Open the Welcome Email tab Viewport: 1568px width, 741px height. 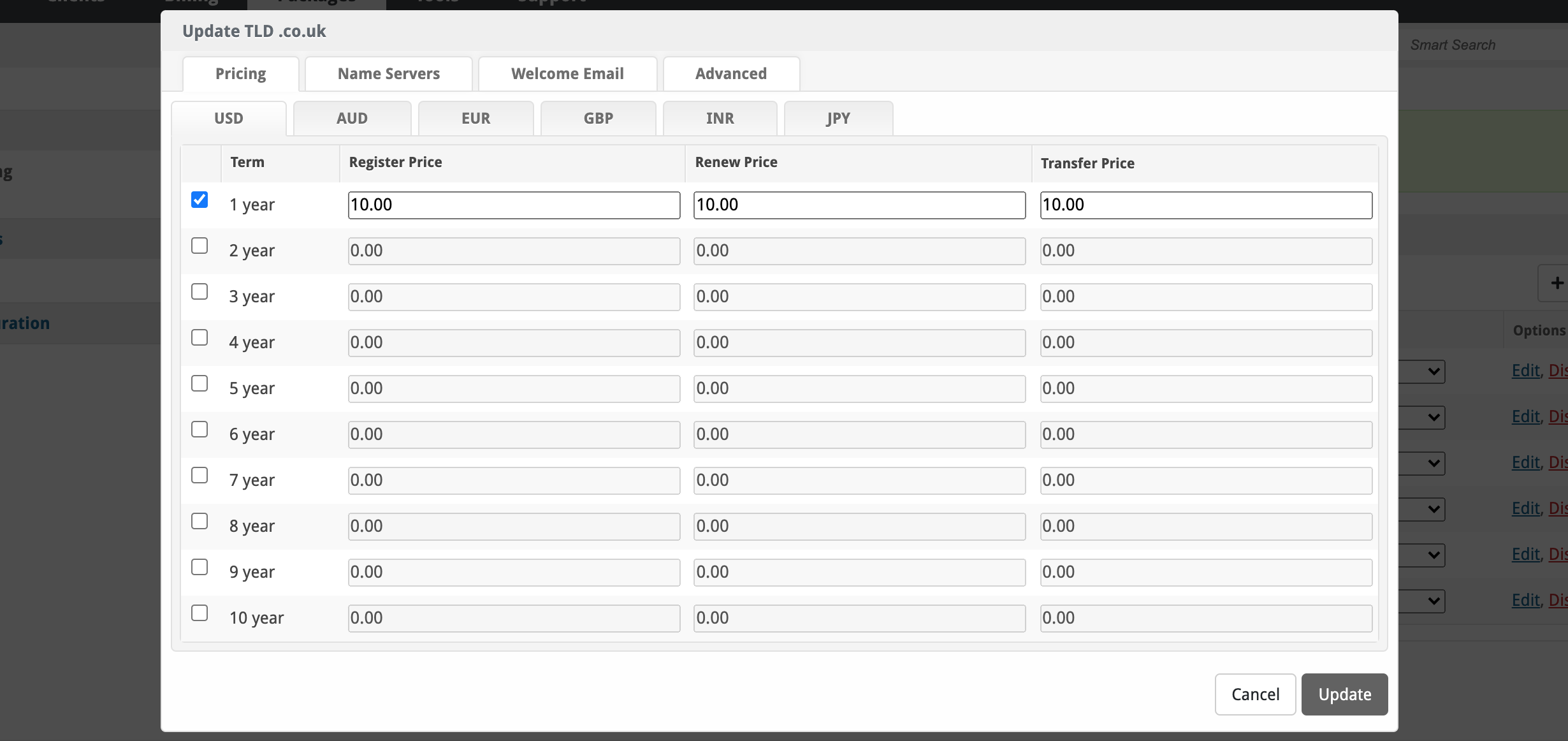coord(567,74)
